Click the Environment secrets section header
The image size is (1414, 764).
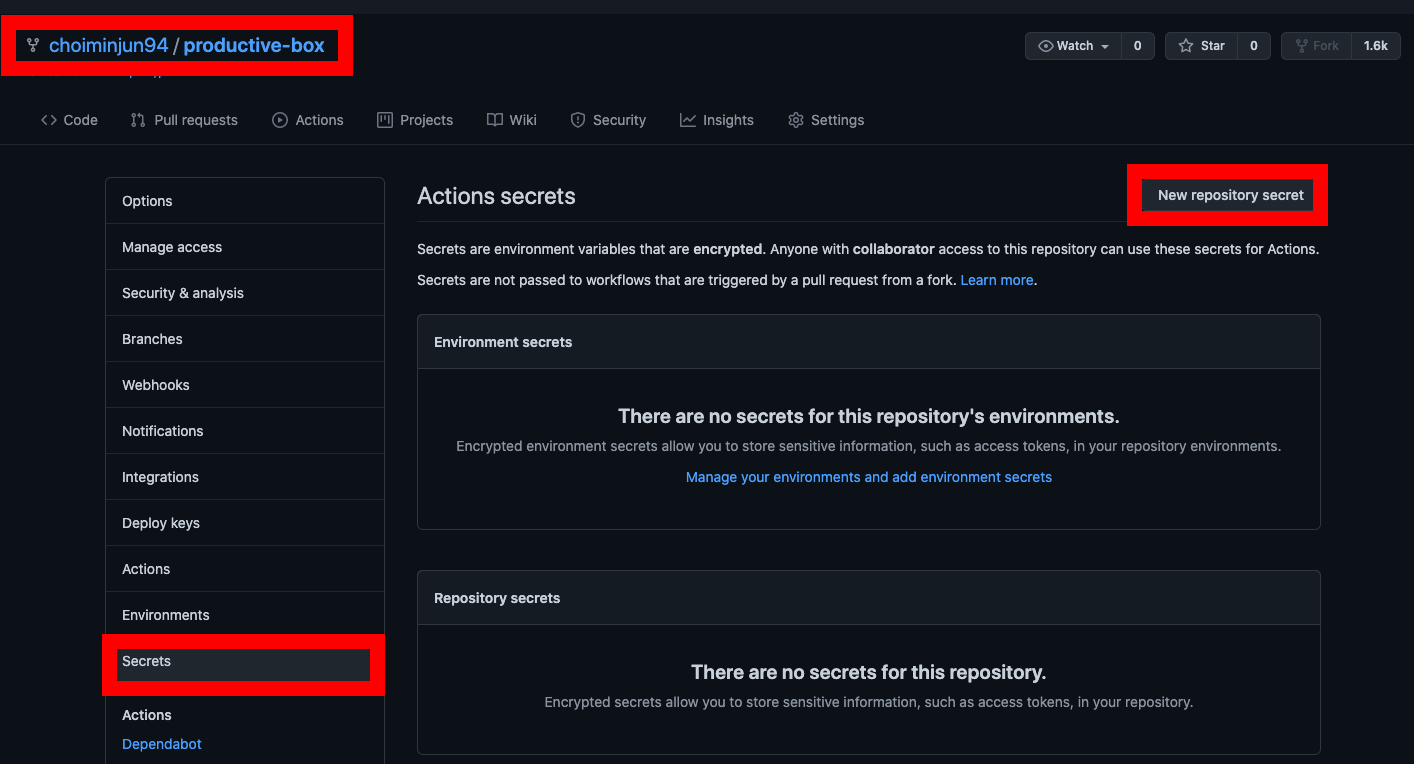pos(869,342)
